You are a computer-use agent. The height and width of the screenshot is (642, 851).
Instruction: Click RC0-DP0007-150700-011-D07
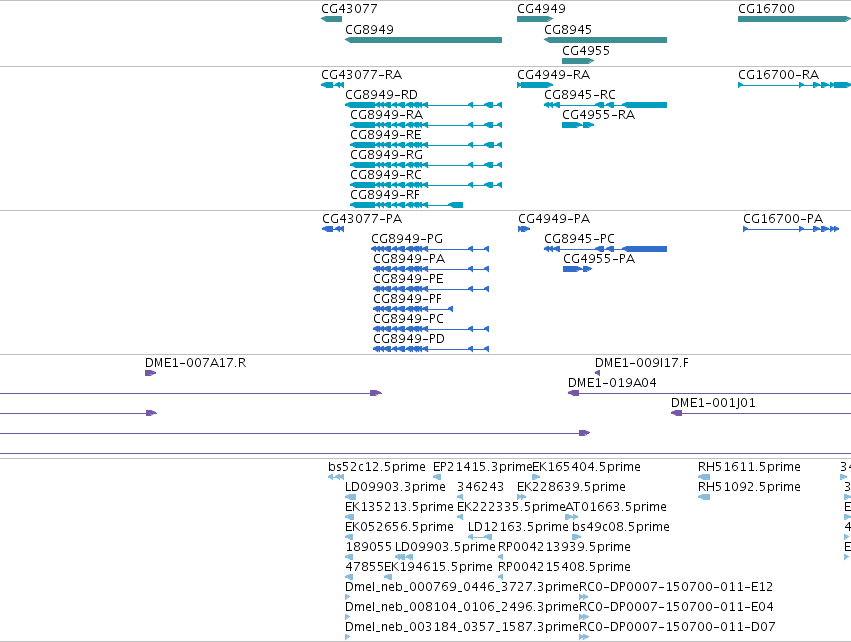point(584,637)
